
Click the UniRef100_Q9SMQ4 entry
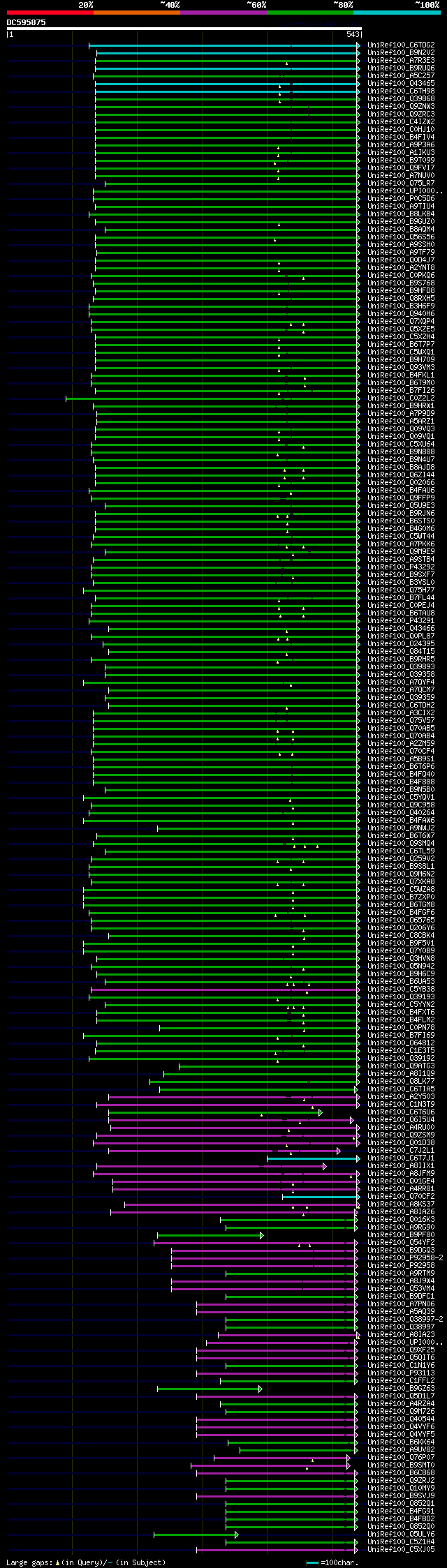click(401, 844)
